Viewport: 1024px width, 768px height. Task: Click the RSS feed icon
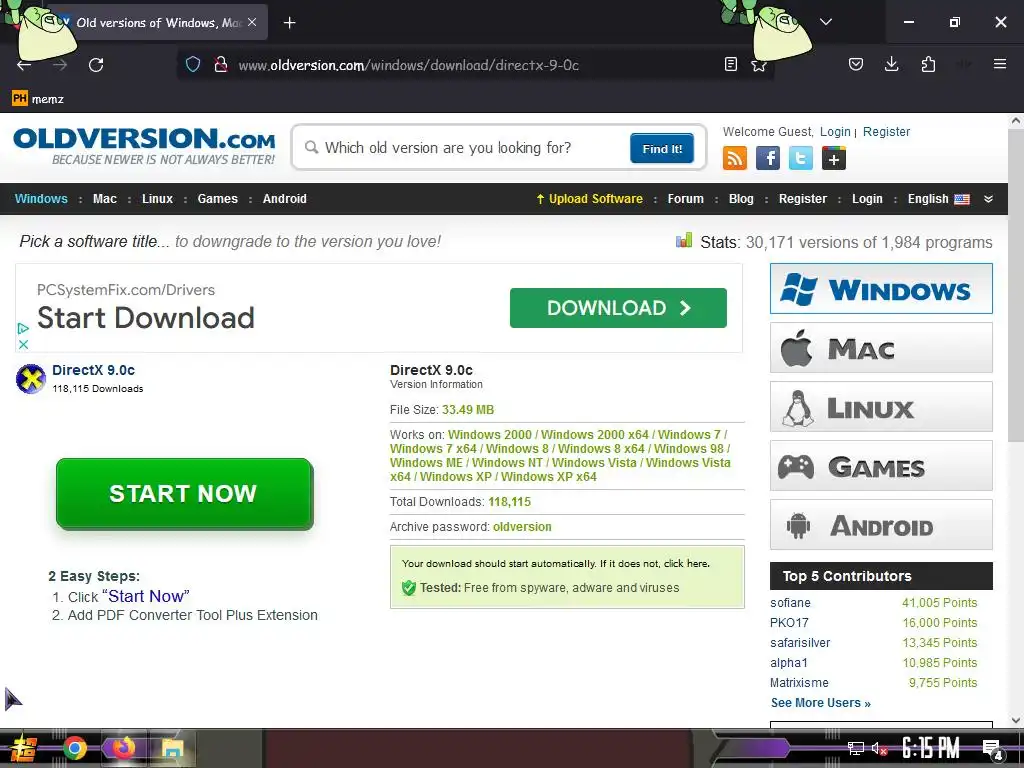point(735,158)
